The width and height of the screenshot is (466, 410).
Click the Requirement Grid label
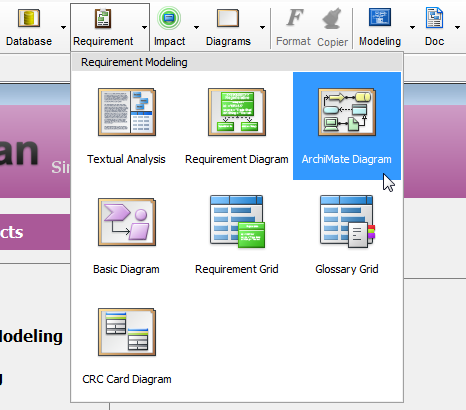(x=237, y=269)
